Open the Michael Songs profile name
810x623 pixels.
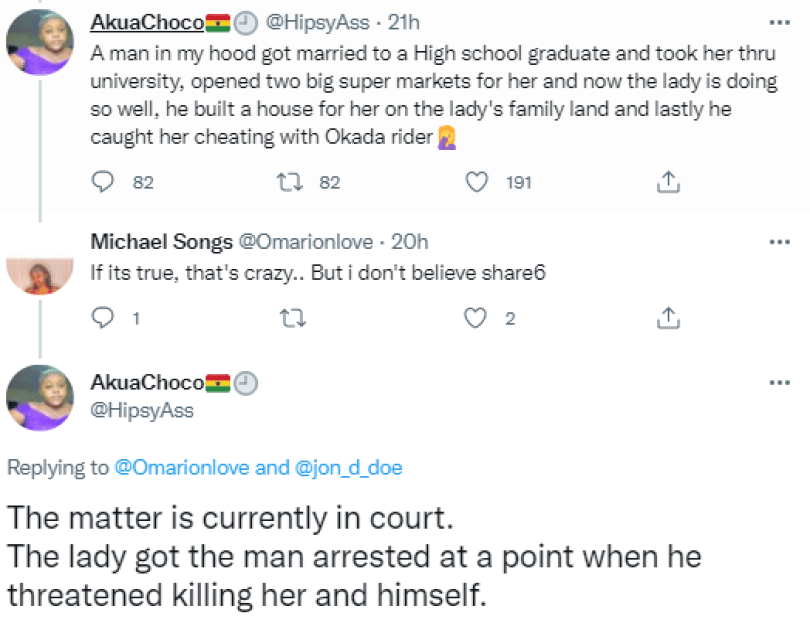[x=146, y=241]
